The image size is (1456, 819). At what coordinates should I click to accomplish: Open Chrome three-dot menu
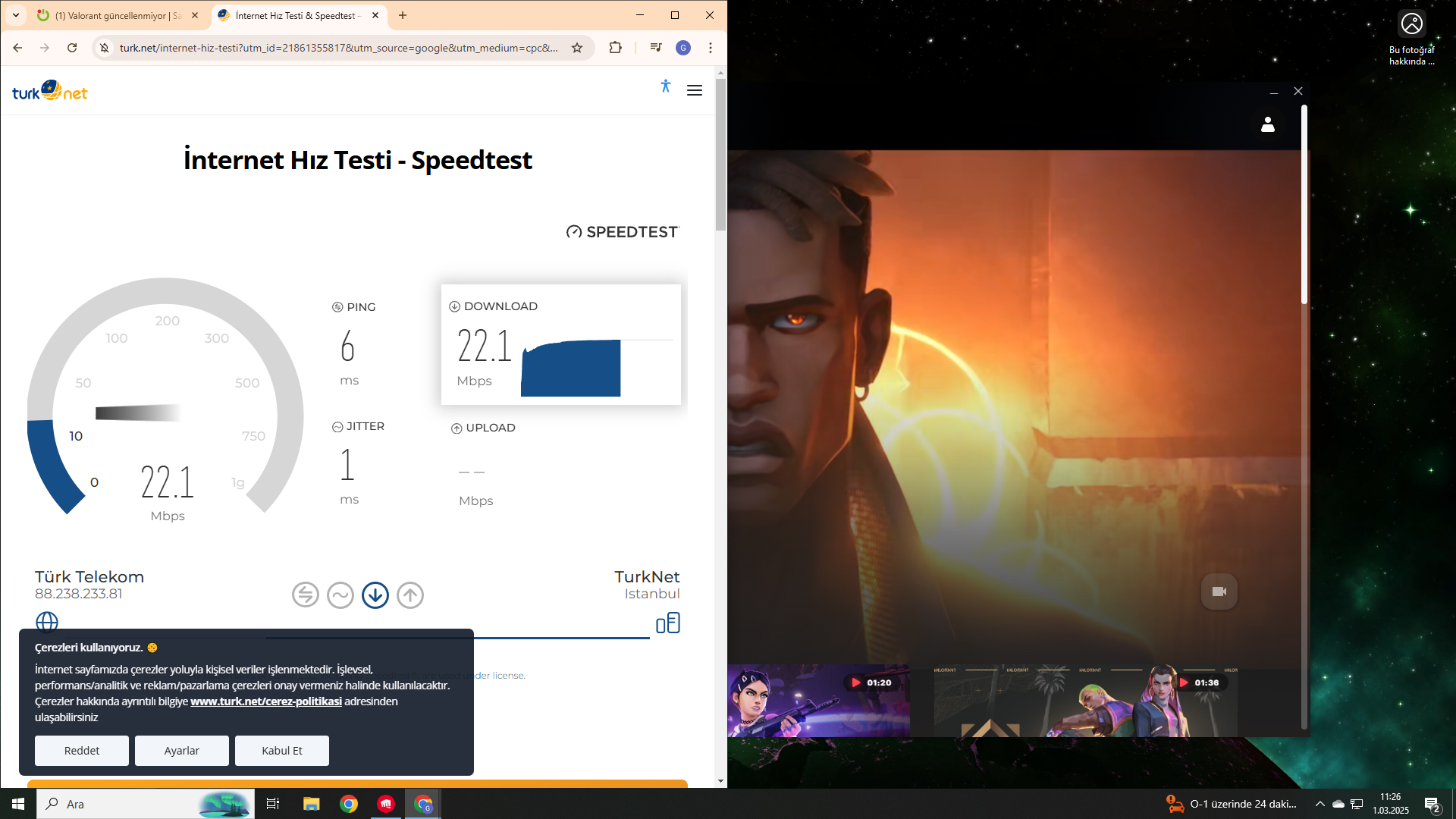pos(711,48)
